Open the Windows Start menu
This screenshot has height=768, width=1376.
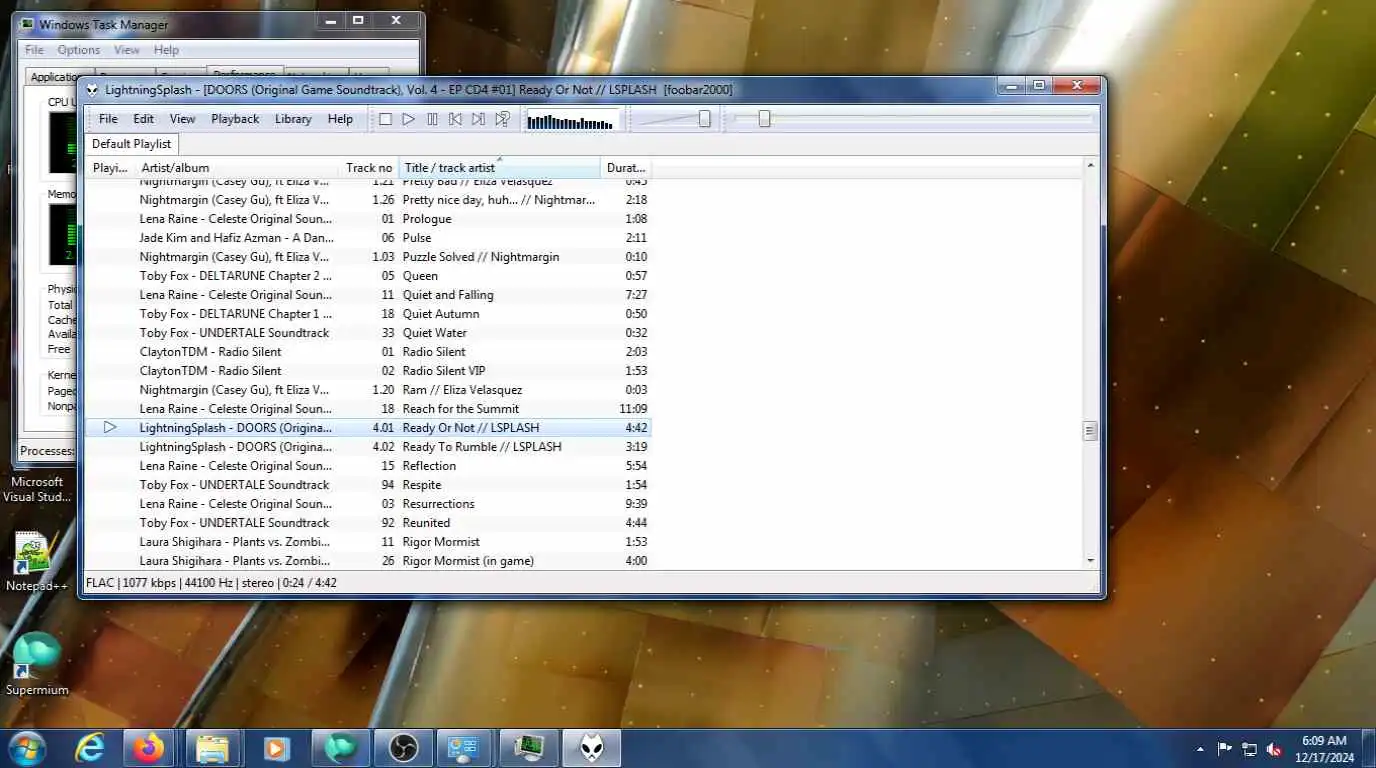click(x=27, y=748)
